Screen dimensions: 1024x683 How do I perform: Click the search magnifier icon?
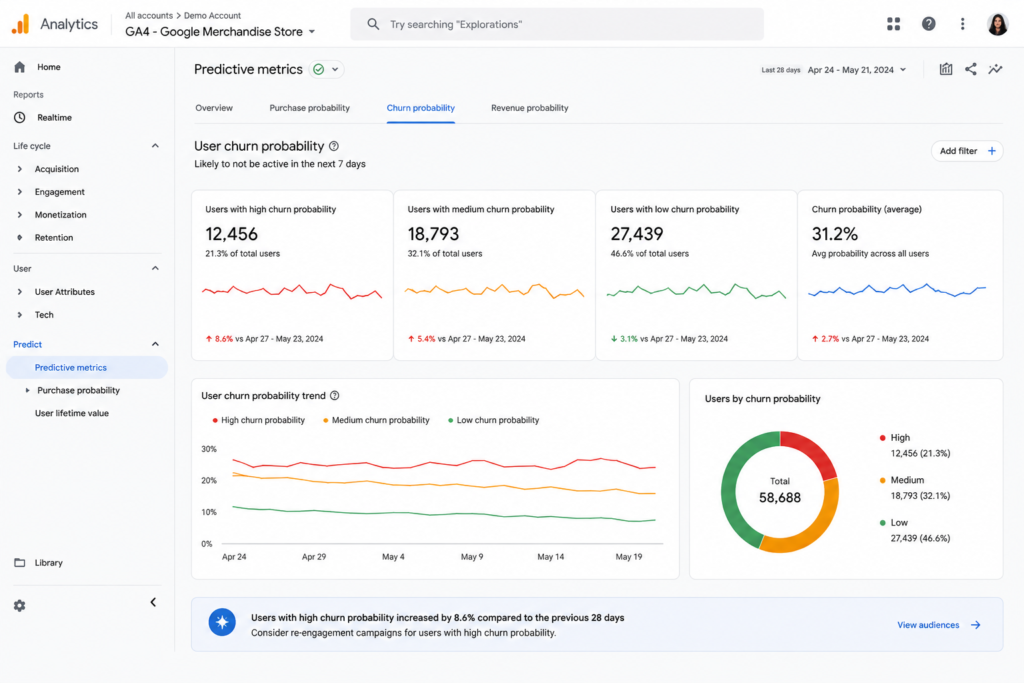pyautogui.click(x=373, y=24)
